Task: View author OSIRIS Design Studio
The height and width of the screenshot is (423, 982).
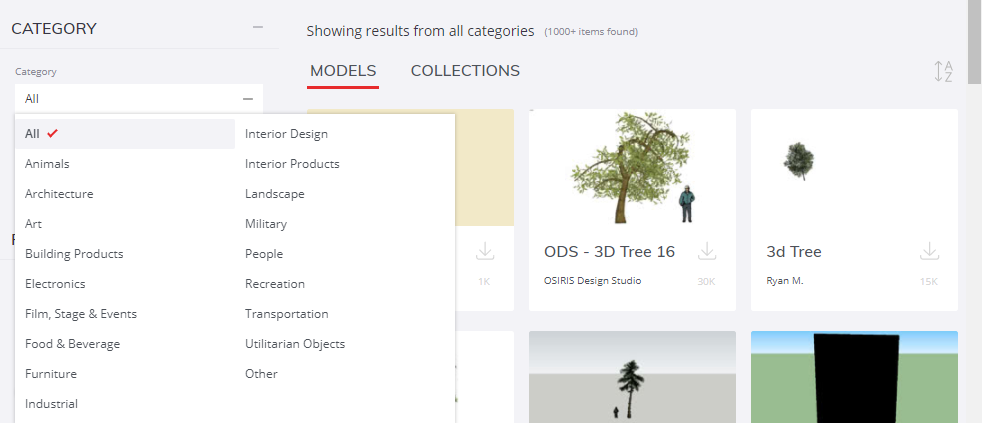Action: click(592, 281)
